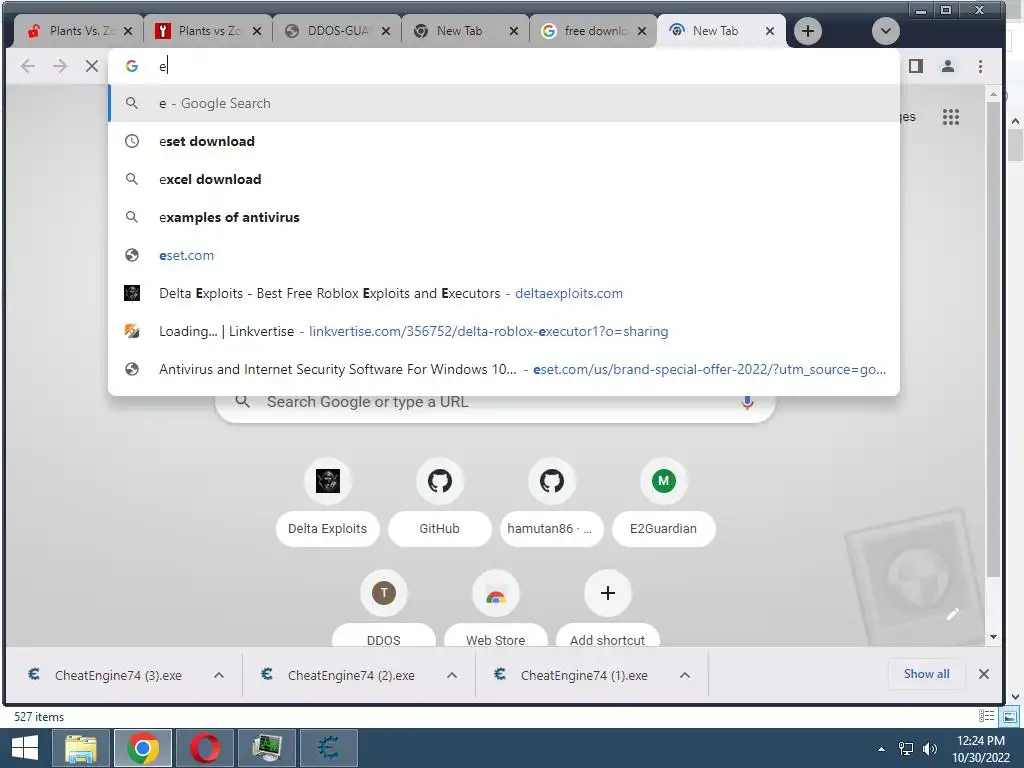This screenshot has width=1024, height=768.
Task: Open the Chrome three-dot menu
Action: [980, 66]
